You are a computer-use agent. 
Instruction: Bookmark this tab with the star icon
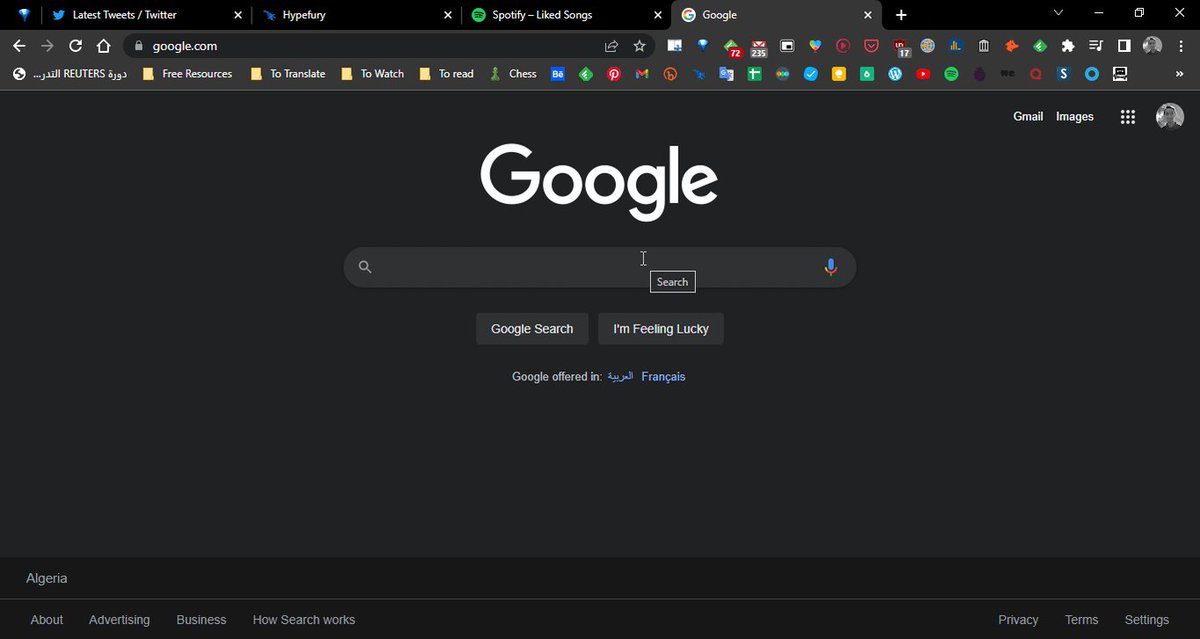click(x=639, y=46)
